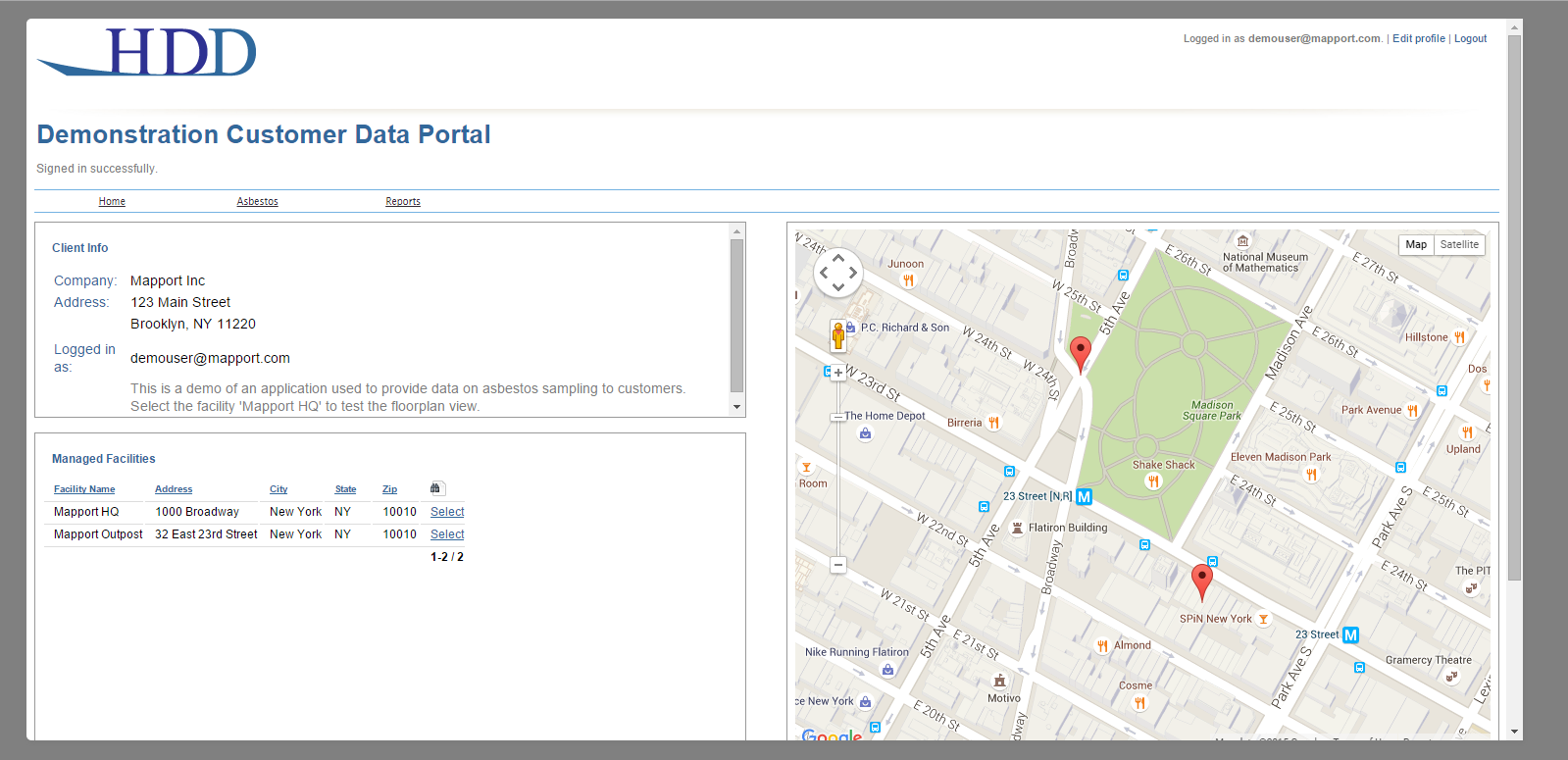Click the P.C. Richard & Son shop icon

click(x=851, y=328)
